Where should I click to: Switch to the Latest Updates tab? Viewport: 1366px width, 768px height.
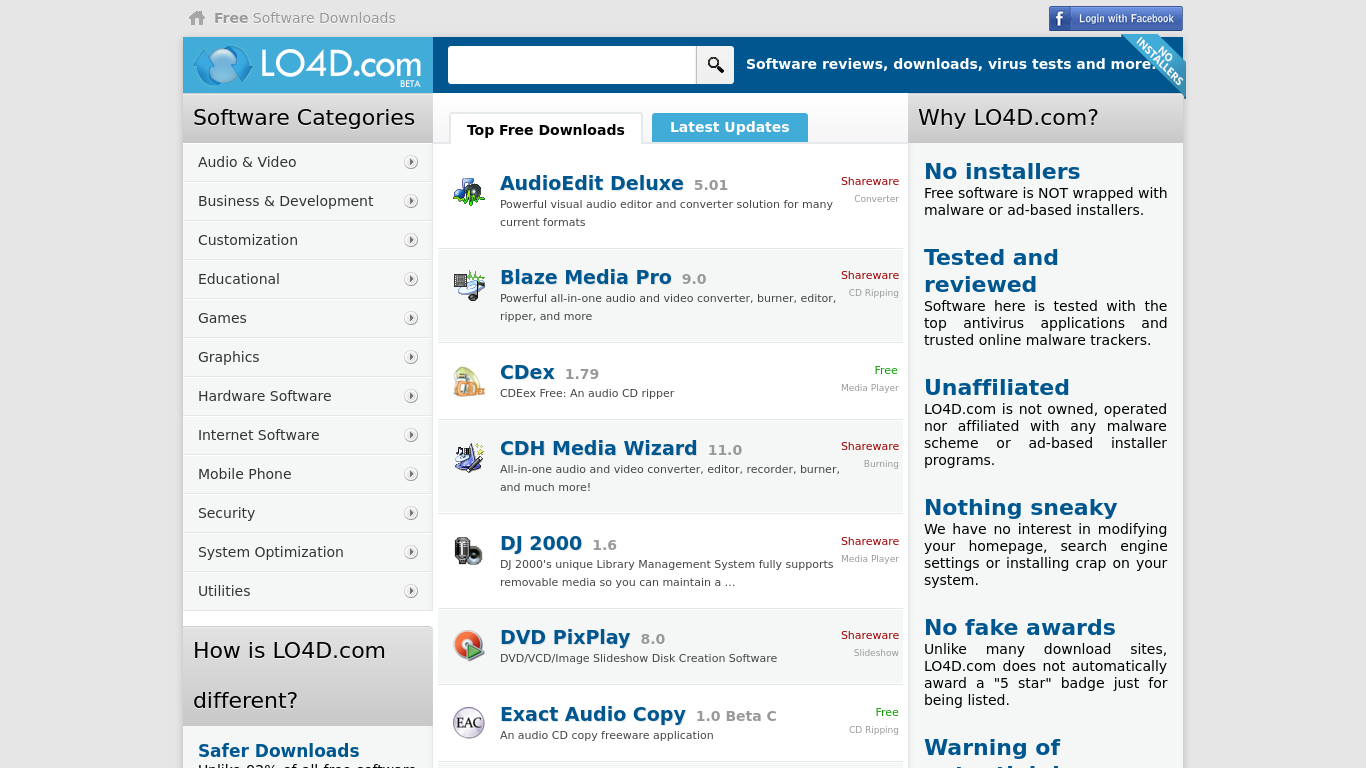(730, 127)
